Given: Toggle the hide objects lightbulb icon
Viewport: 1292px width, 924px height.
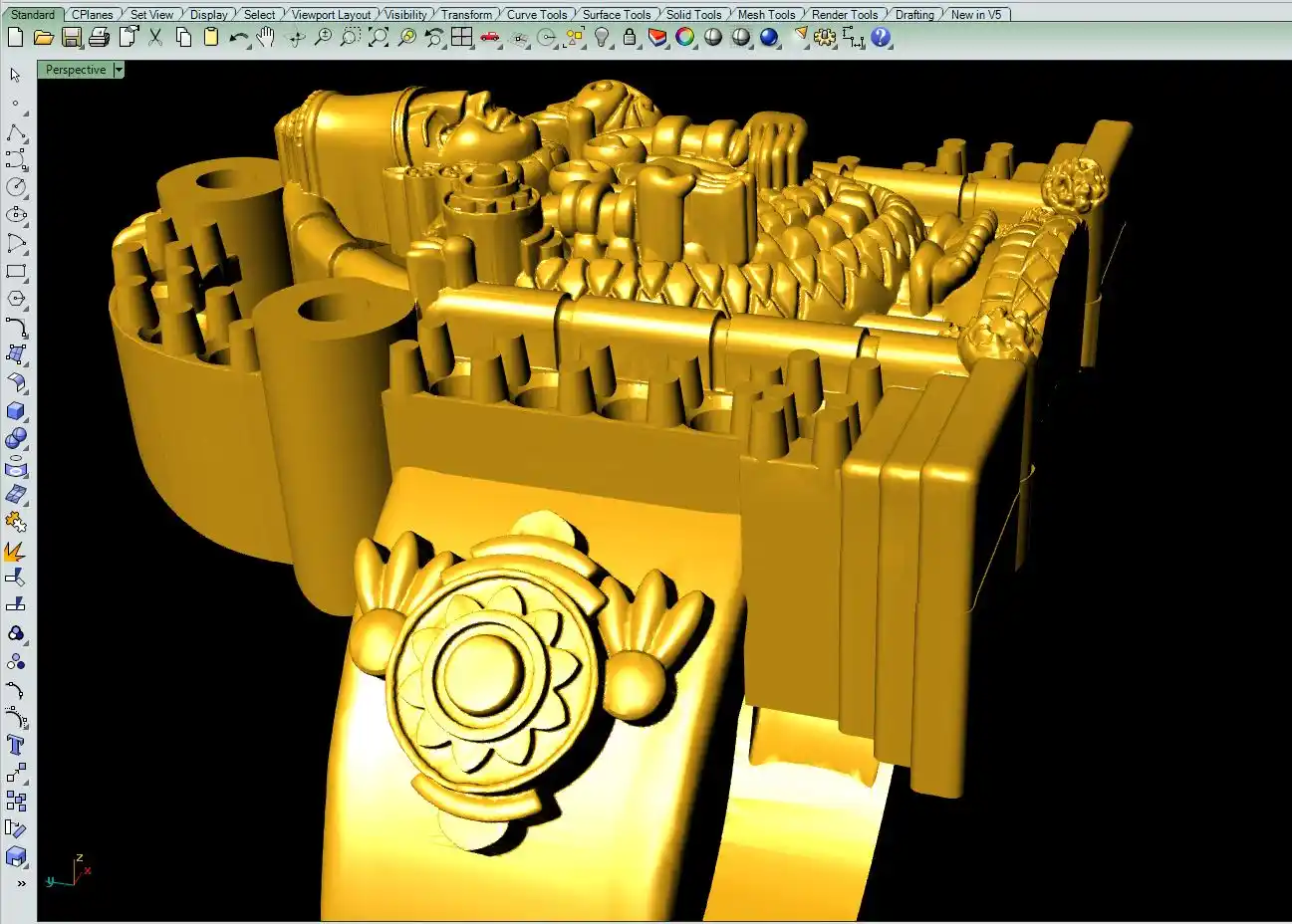Looking at the screenshot, I should (602, 38).
